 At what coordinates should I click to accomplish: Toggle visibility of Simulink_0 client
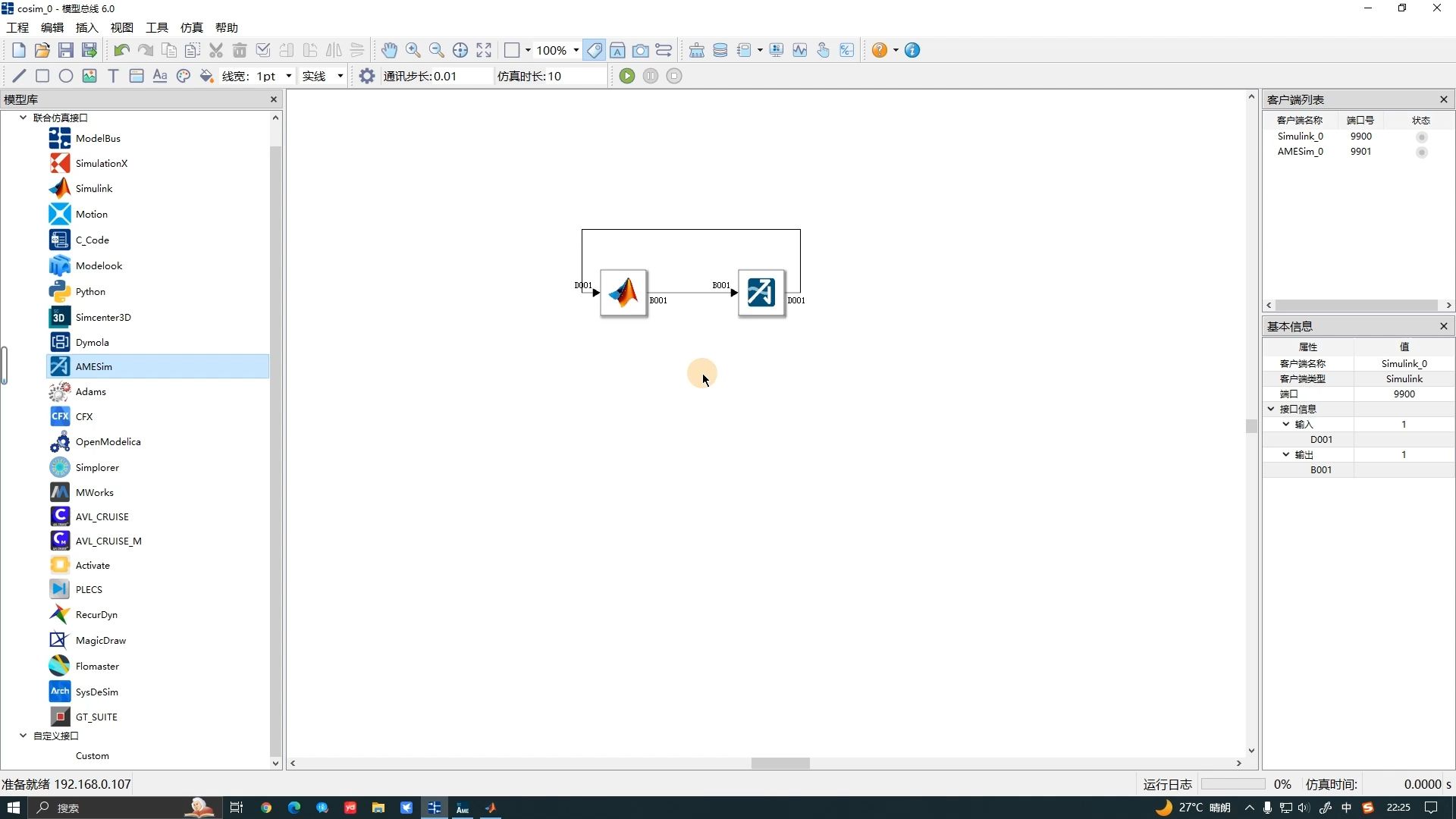coord(1421,135)
